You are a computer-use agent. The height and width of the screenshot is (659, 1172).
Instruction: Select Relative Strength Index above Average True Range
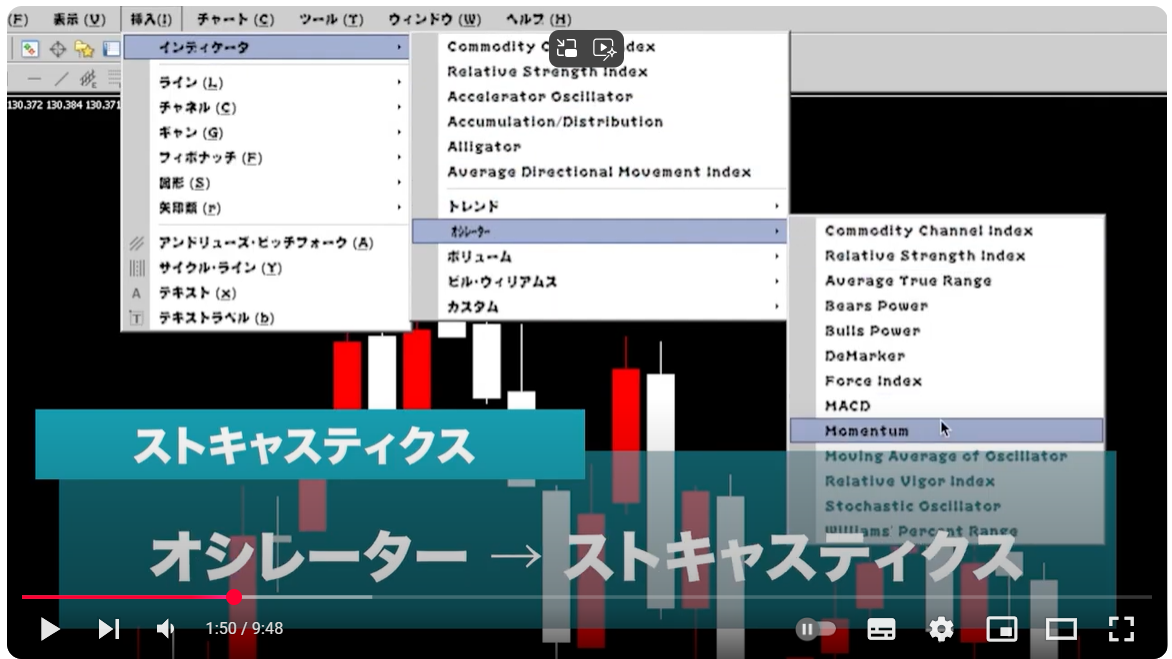click(x=925, y=256)
